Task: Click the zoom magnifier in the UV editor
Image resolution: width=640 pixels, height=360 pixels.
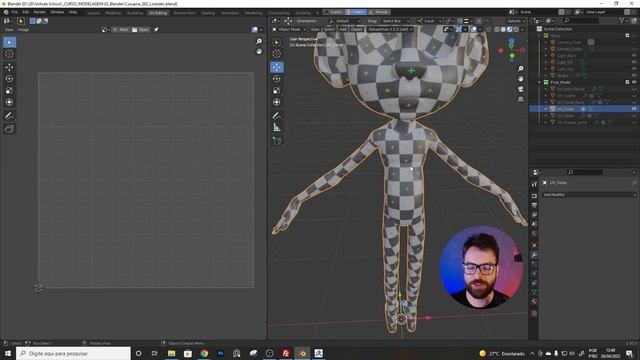Action: pos(259,41)
